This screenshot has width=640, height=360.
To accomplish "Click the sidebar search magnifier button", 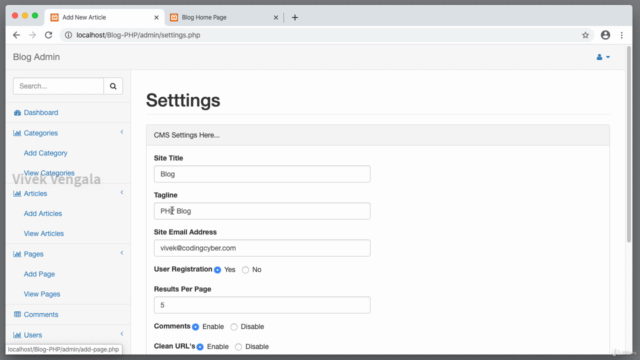I will 113,86.
